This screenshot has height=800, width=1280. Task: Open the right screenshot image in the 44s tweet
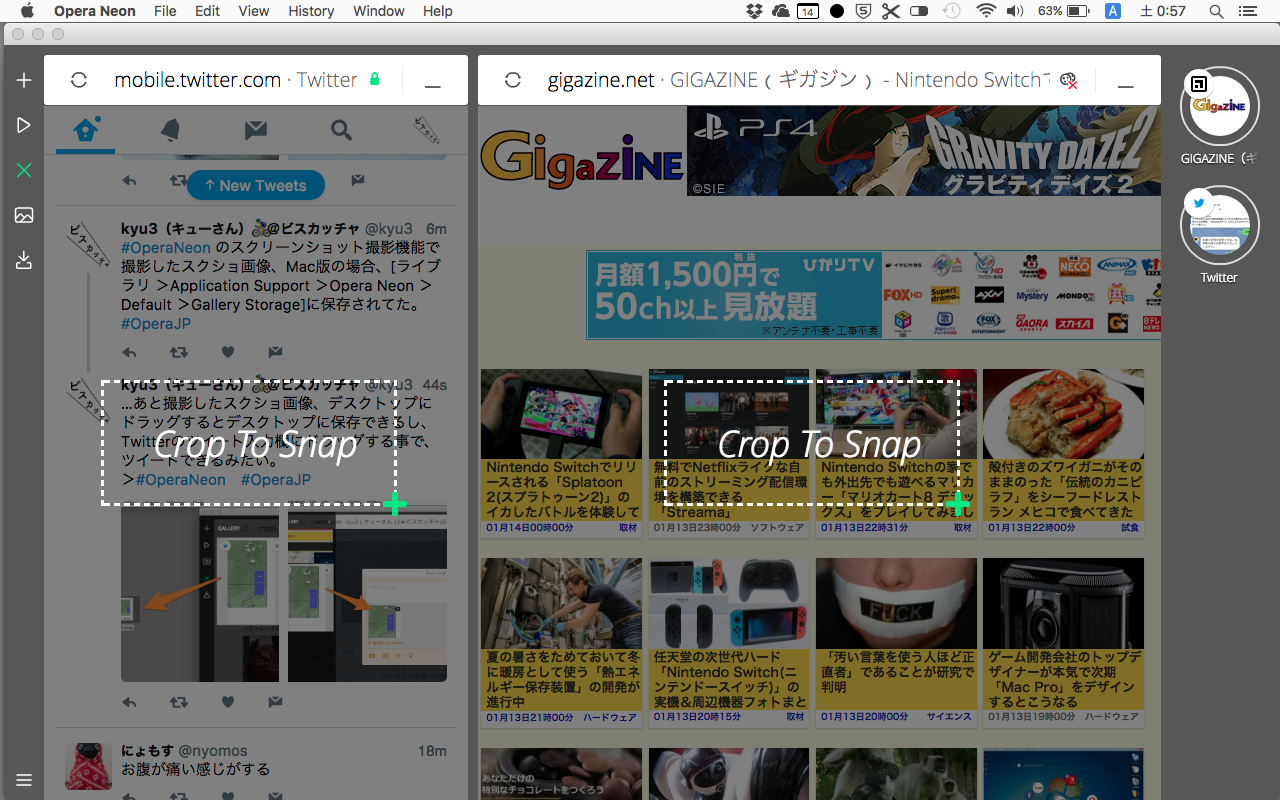pyautogui.click(x=367, y=593)
